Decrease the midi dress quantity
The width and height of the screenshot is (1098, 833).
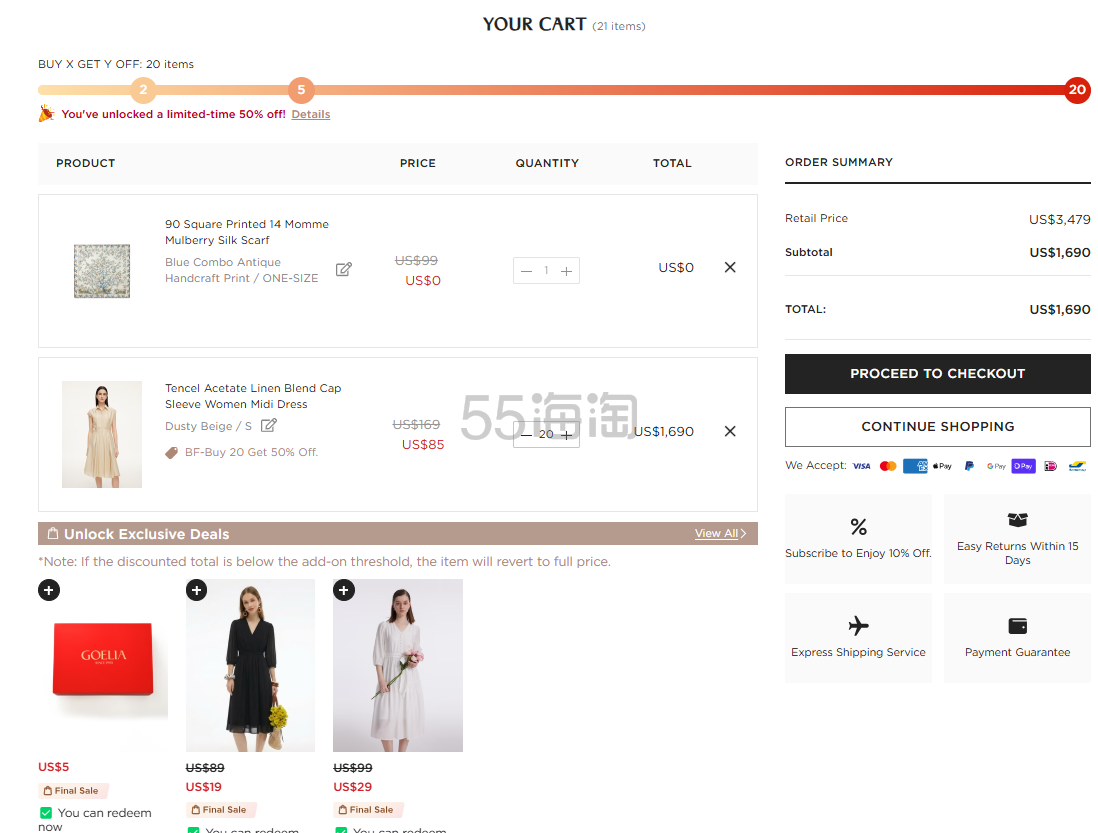point(526,435)
